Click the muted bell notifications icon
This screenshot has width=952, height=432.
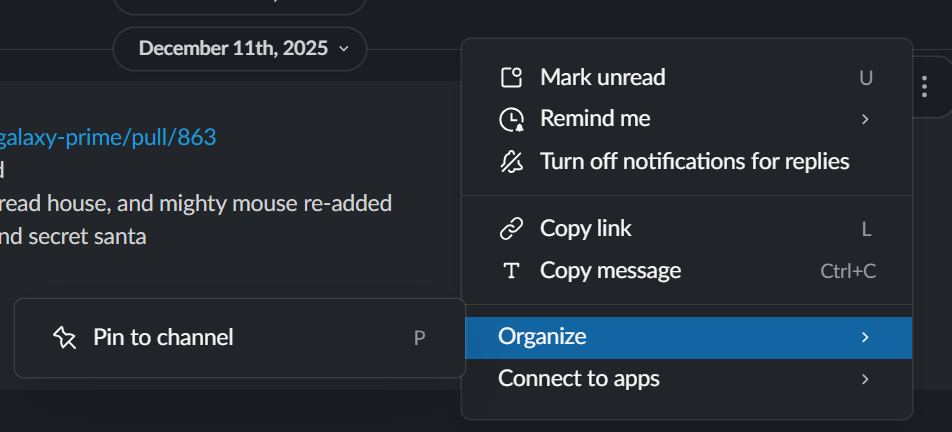coord(511,162)
